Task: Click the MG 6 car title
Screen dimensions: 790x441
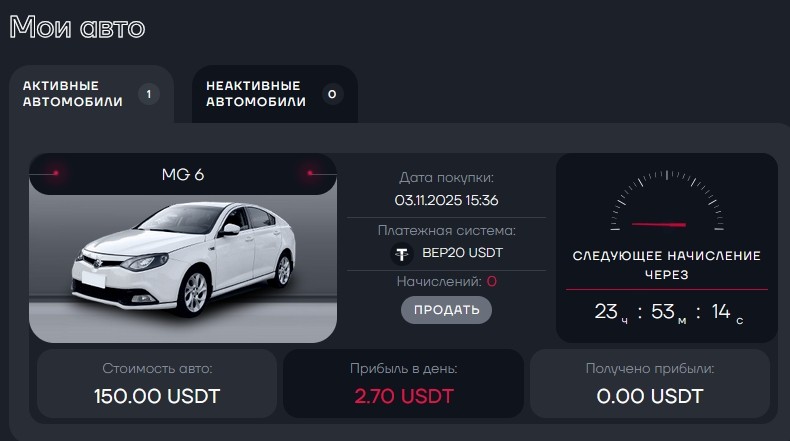Action: (x=183, y=175)
